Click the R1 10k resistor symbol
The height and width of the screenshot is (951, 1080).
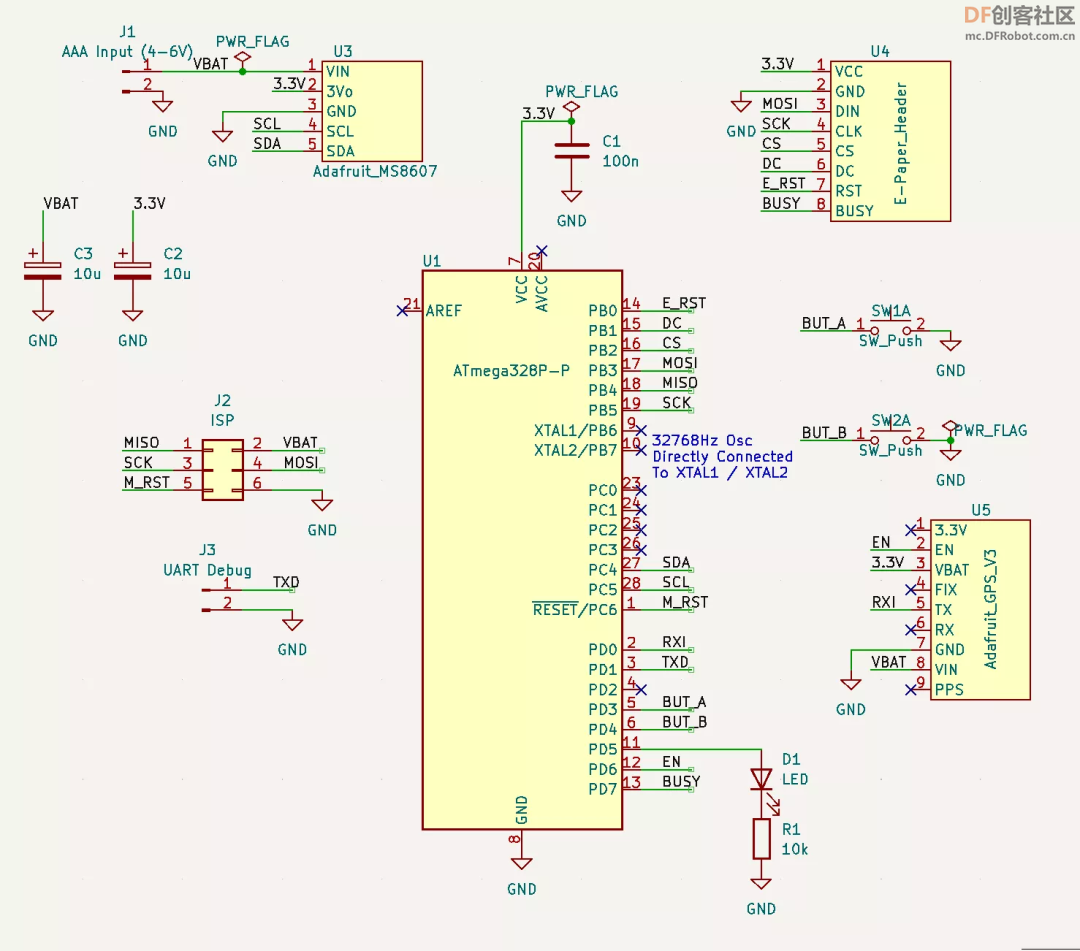761,839
